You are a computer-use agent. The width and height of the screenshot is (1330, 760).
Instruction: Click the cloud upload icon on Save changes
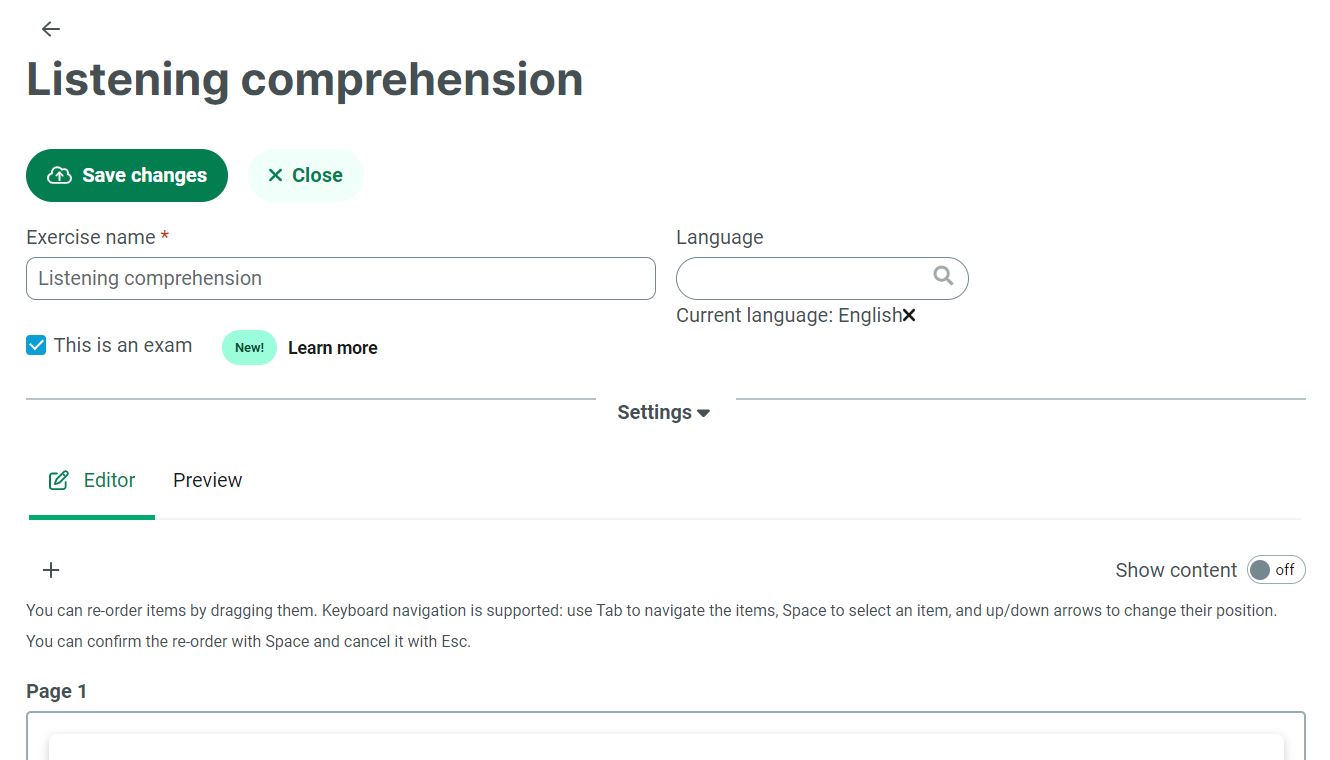click(60, 176)
